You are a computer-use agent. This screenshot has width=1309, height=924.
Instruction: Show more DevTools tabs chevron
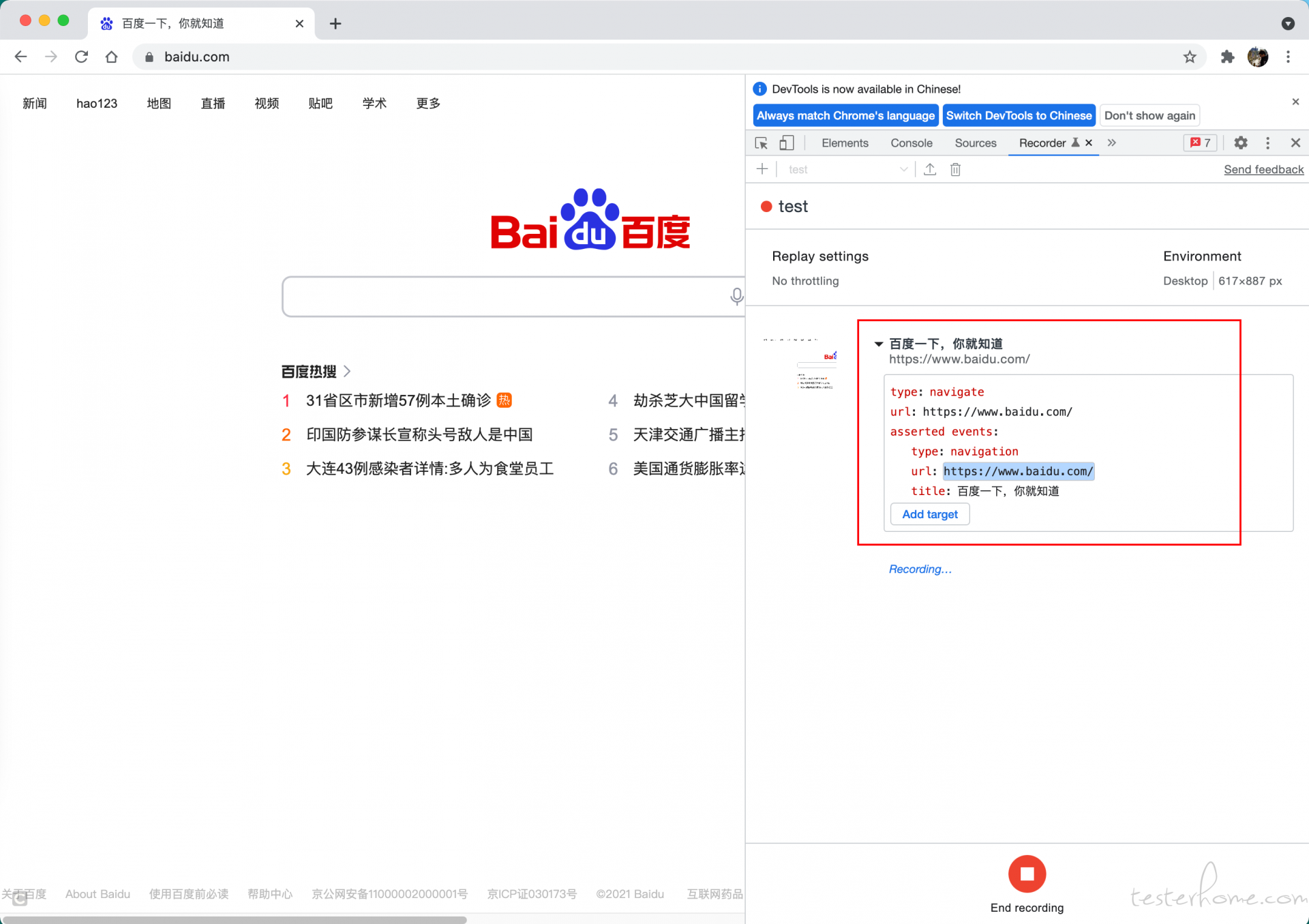pyautogui.click(x=1112, y=143)
